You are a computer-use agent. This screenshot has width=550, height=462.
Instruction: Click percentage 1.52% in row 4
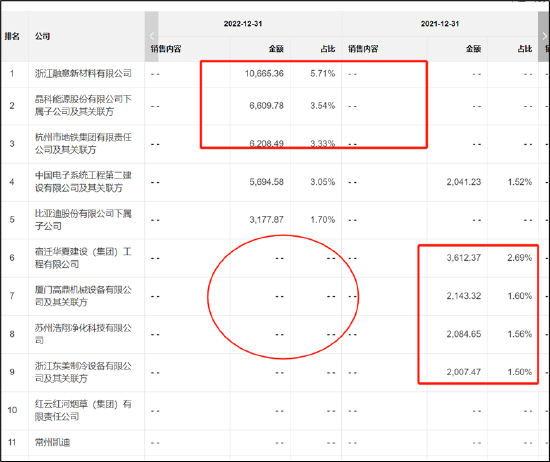520,182
